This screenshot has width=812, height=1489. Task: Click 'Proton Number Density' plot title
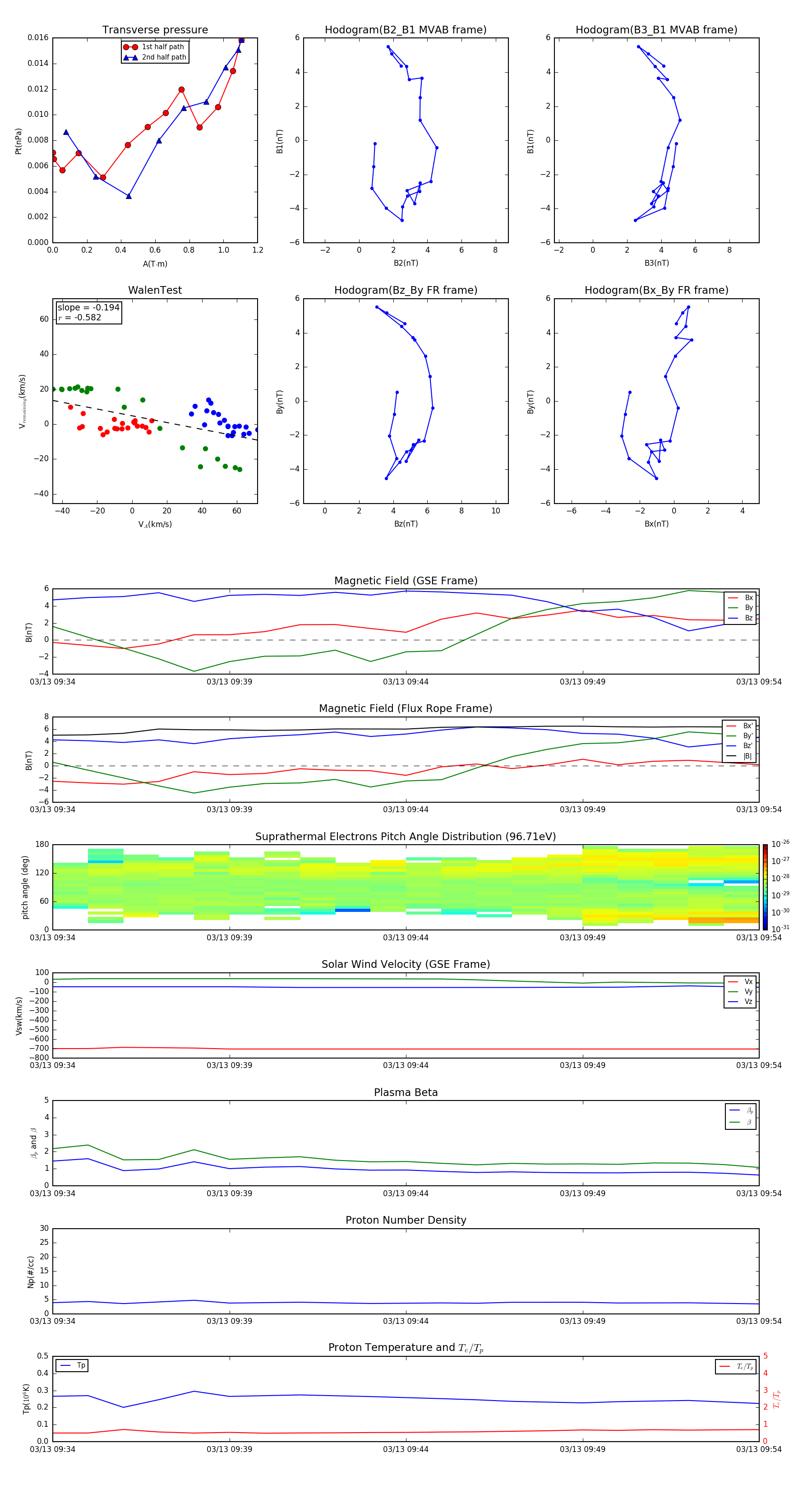(x=406, y=1220)
